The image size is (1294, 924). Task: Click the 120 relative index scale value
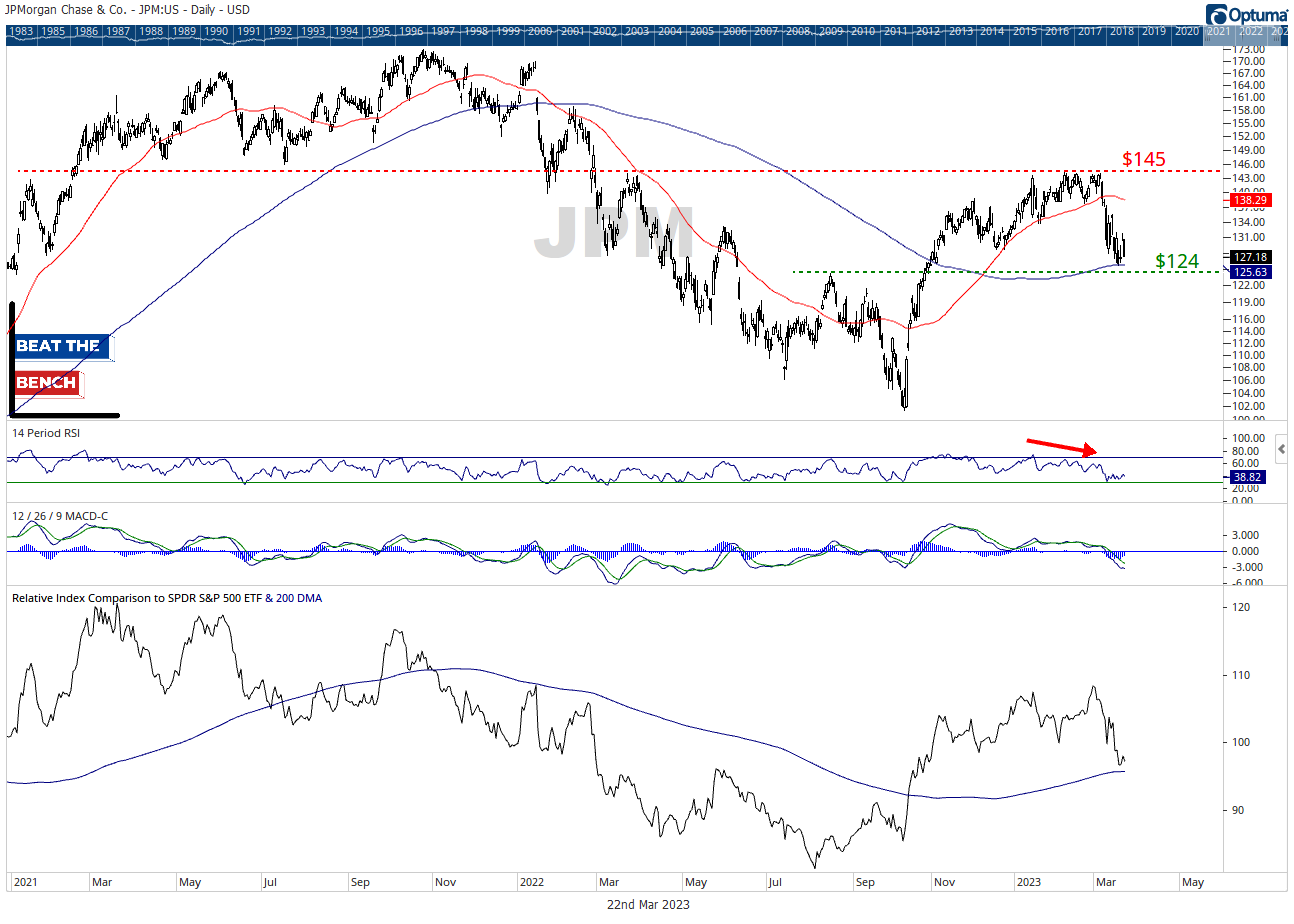point(1240,607)
